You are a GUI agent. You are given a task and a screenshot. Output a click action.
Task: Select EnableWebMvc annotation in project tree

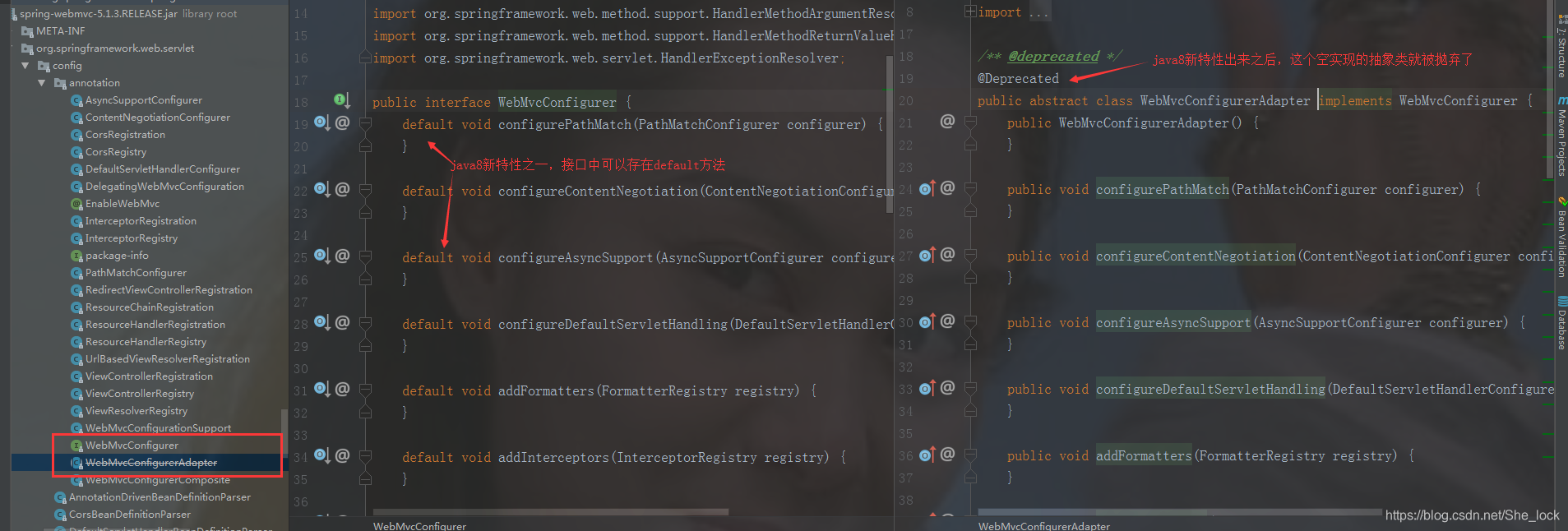pyautogui.click(x=122, y=203)
